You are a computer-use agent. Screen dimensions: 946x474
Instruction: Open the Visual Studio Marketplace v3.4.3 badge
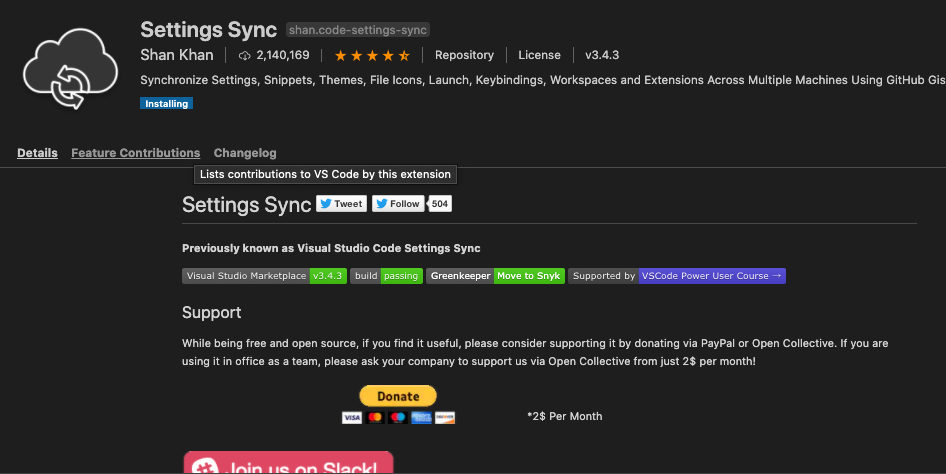pyautogui.click(x=264, y=276)
